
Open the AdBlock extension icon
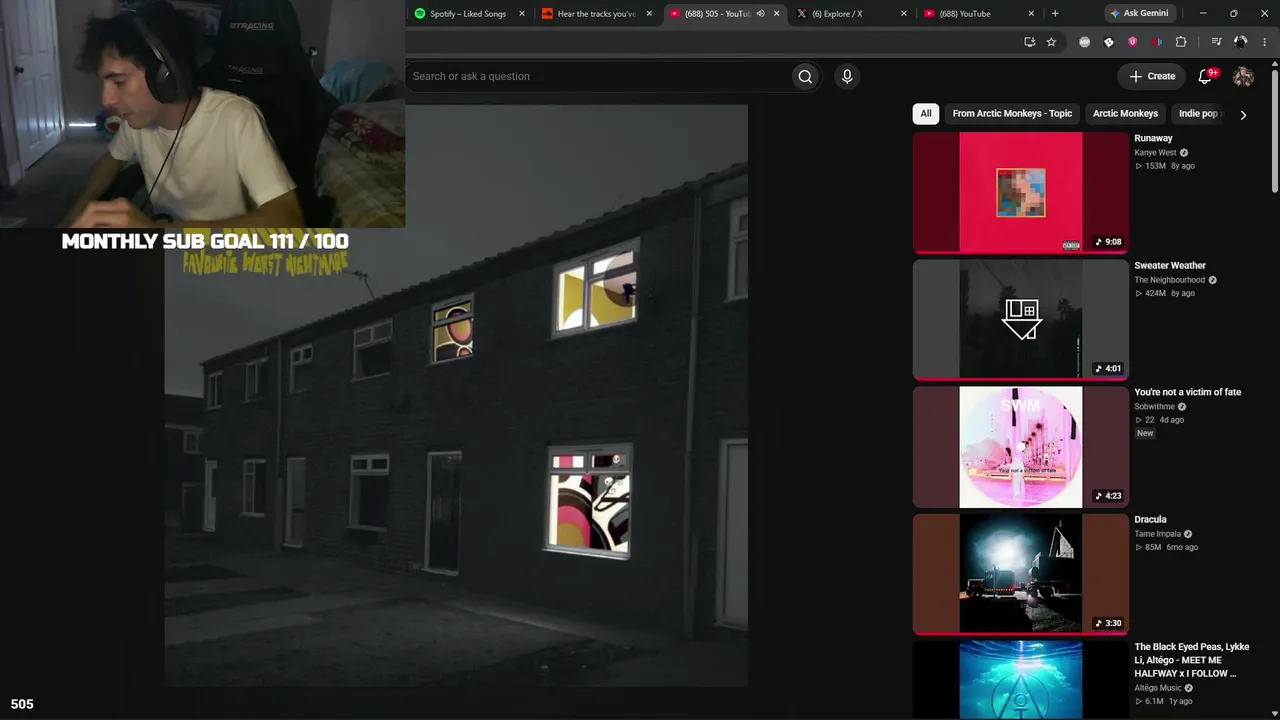1085,42
